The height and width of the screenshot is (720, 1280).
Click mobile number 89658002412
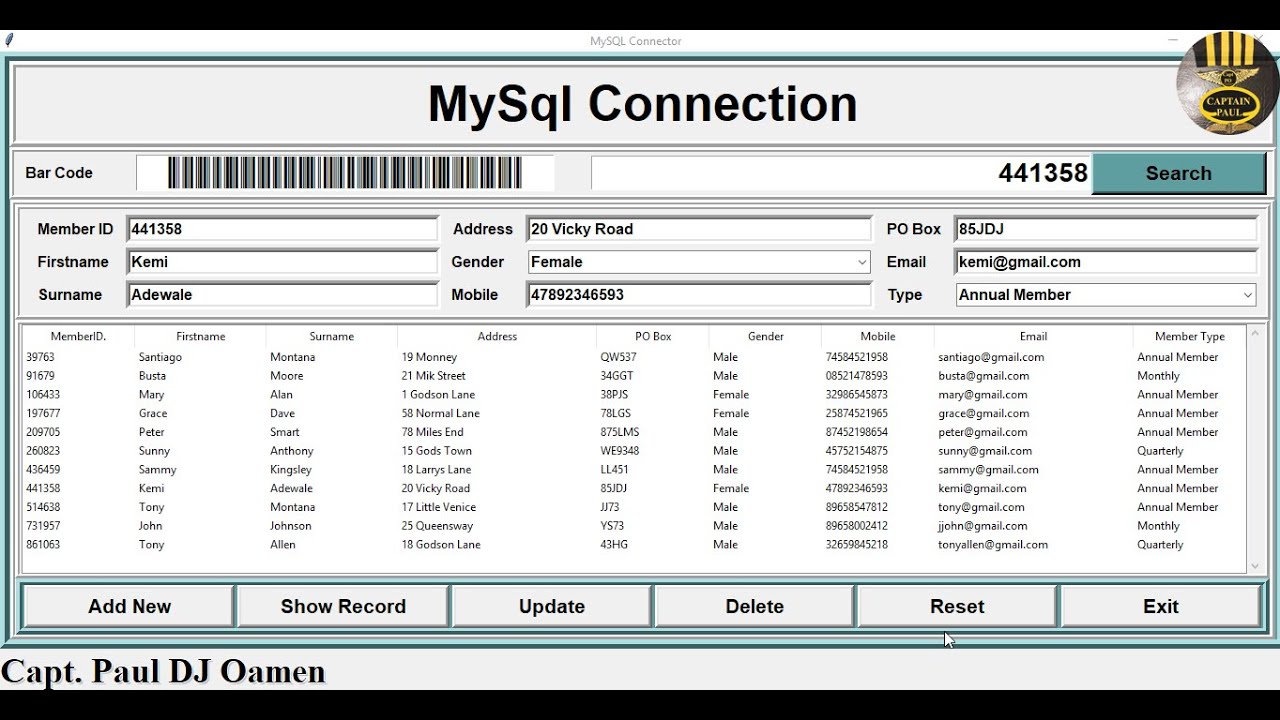(x=856, y=526)
